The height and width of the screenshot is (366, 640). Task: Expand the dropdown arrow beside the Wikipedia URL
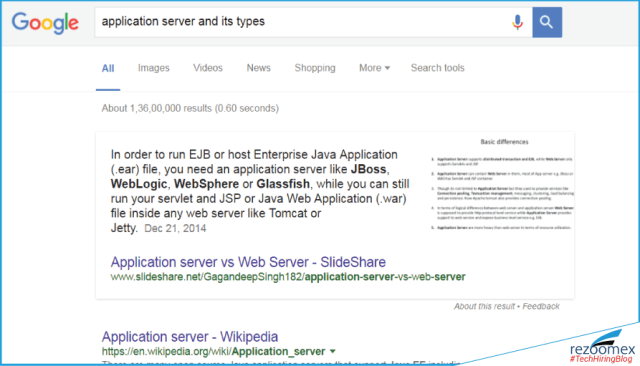[333, 351]
